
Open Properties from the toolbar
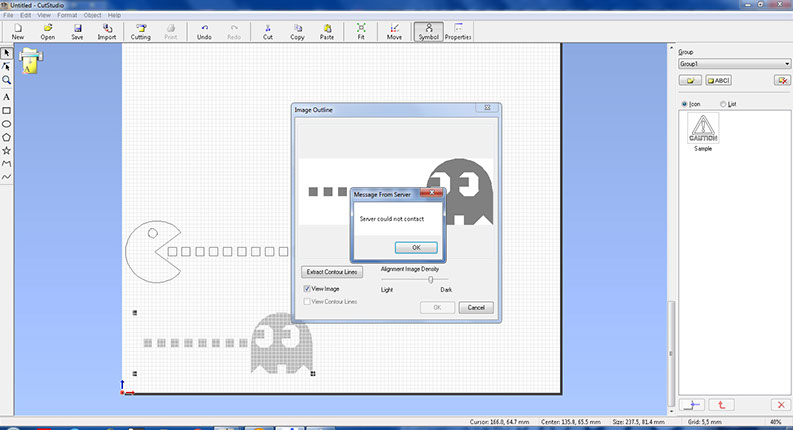(x=458, y=31)
